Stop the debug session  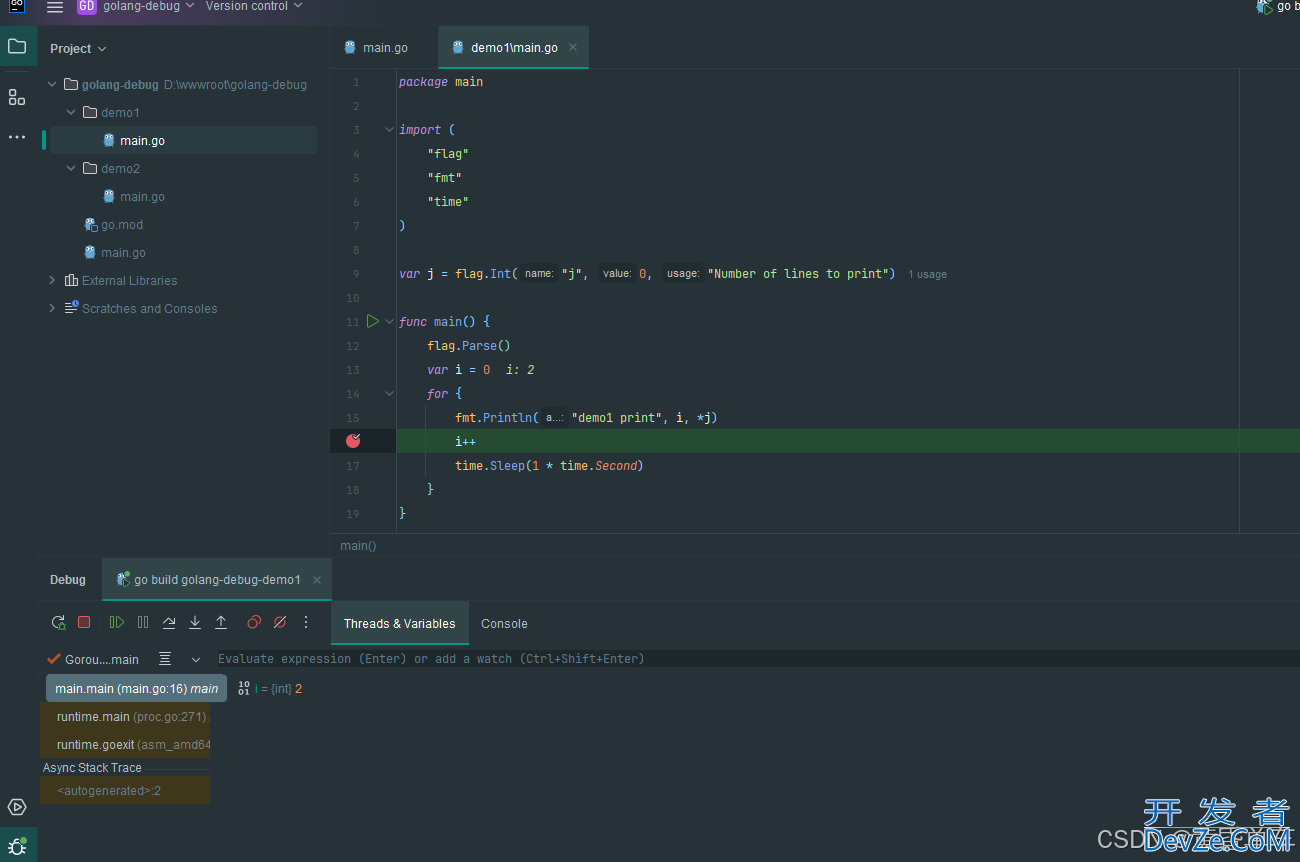[84, 622]
